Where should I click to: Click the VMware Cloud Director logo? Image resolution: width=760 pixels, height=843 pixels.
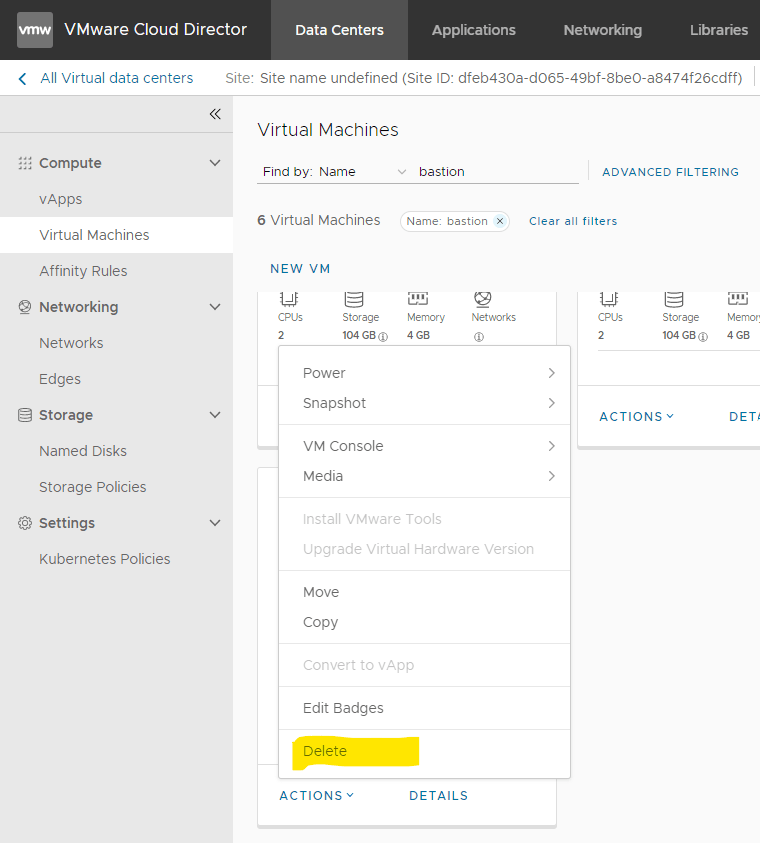[34, 30]
